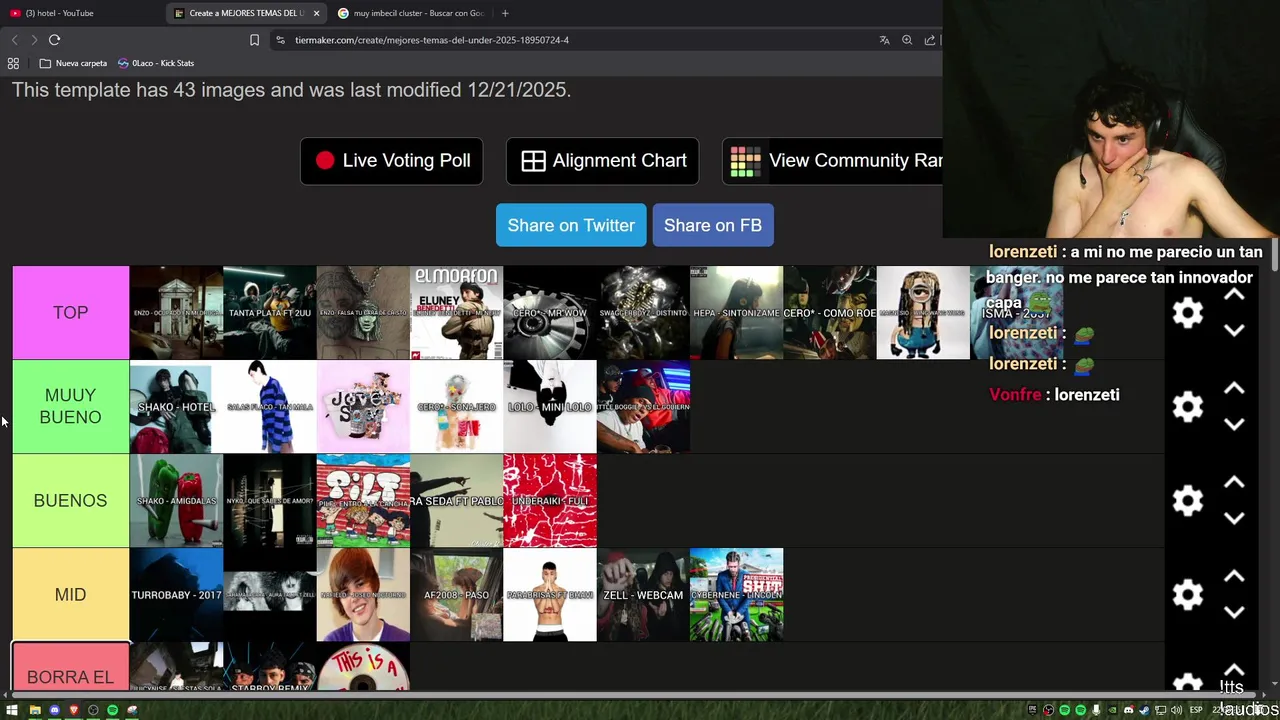1280x720 pixels.
Task: Open the translate page icon
Action: point(884,40)
